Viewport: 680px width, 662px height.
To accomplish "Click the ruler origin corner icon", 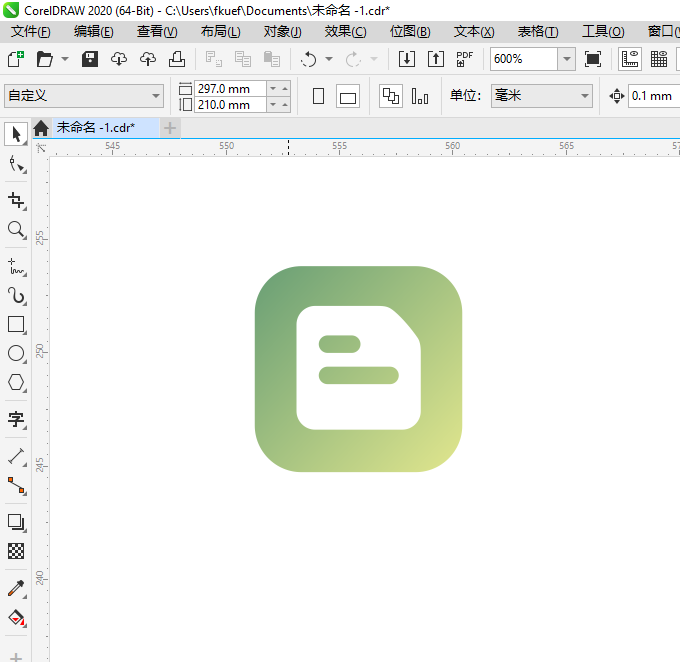I will (41, 148).
